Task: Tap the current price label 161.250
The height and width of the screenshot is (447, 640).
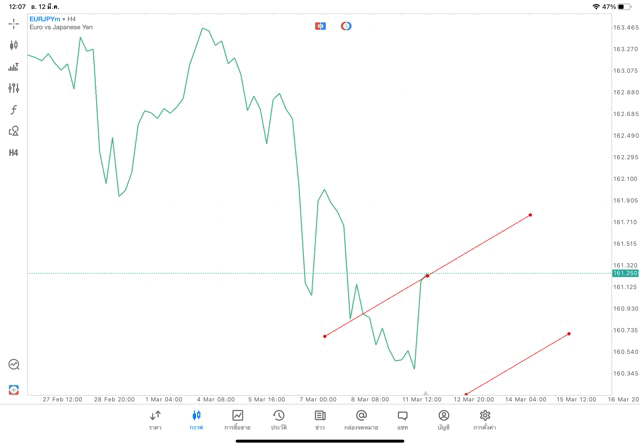Action: (x=625, y=273)
